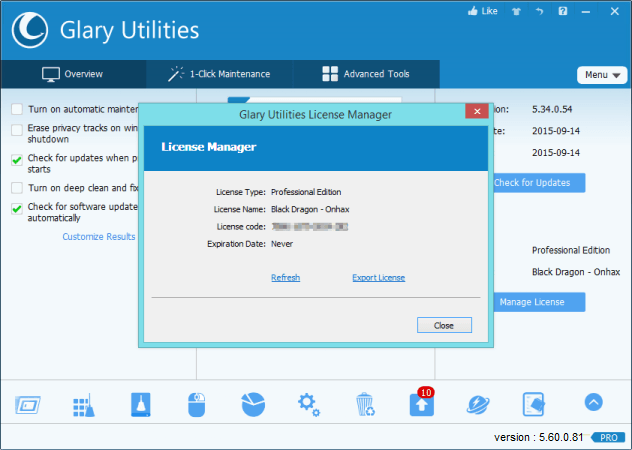
Task: Click the Like thumbs-up icon
Action: [472, 11]
